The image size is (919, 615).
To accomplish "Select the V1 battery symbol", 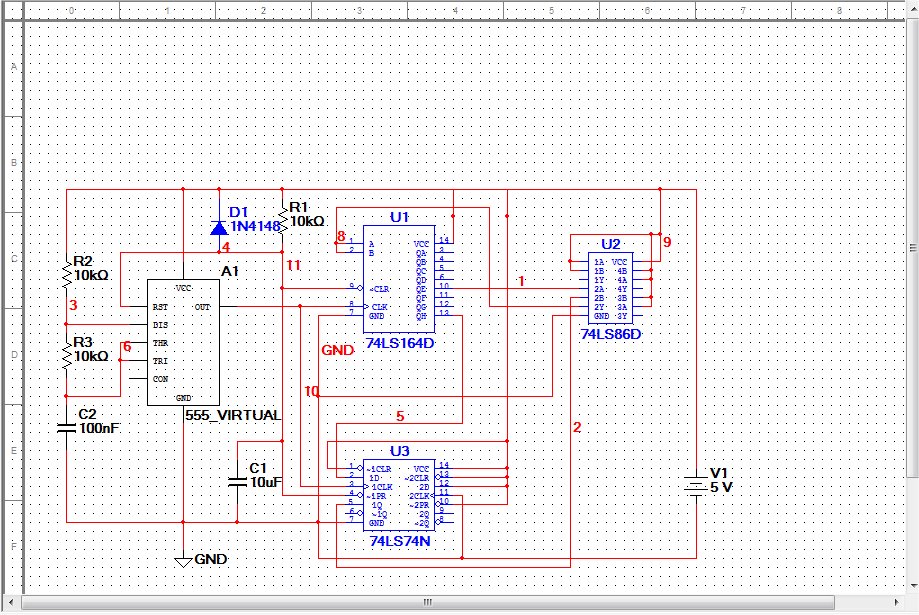I will pyautogui.click(x=696, y=486).
